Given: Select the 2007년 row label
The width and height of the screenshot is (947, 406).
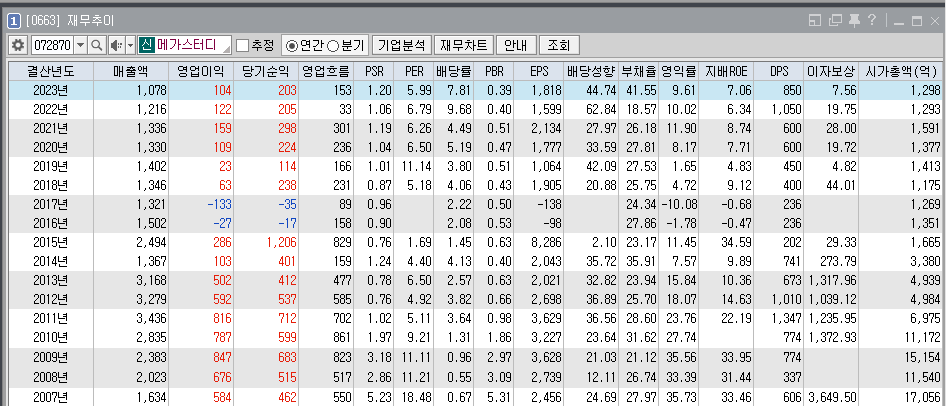Looking at the screenshot, I should click(x=51, y=398).
